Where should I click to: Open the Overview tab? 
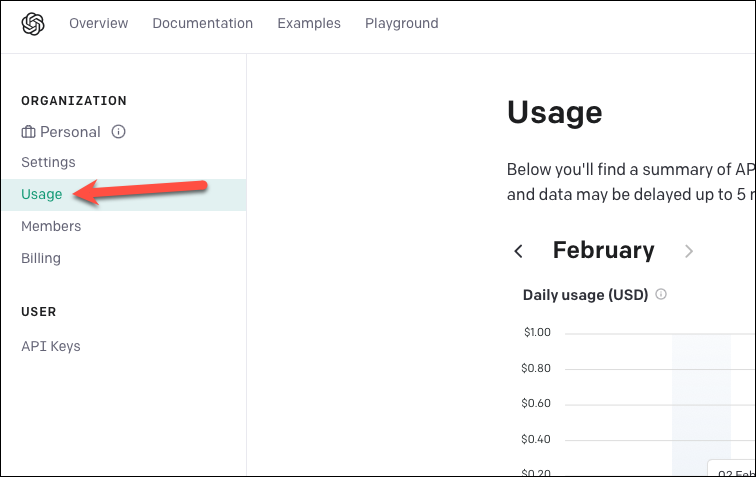click(98, 23)
